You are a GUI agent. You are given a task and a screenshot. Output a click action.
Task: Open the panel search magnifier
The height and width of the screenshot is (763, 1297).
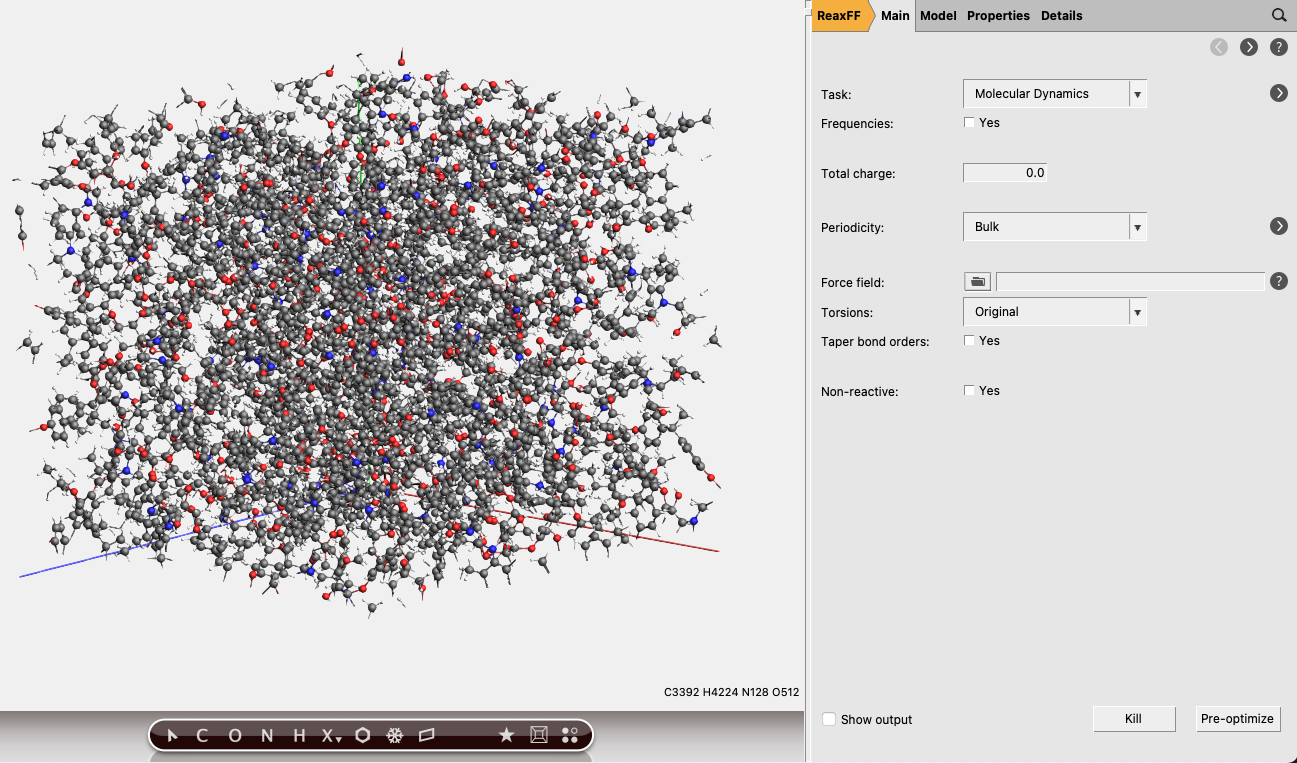(x=1279, y=15)
